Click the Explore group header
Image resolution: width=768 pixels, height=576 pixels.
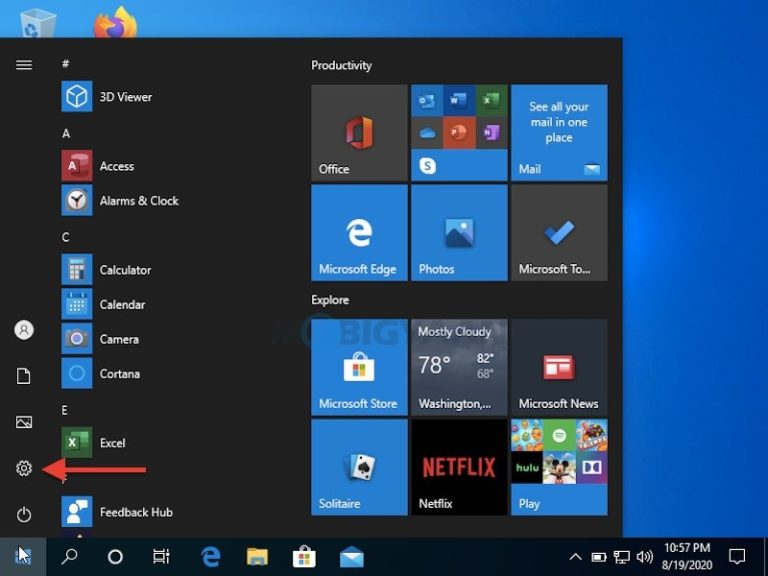[x=330, y=300]
